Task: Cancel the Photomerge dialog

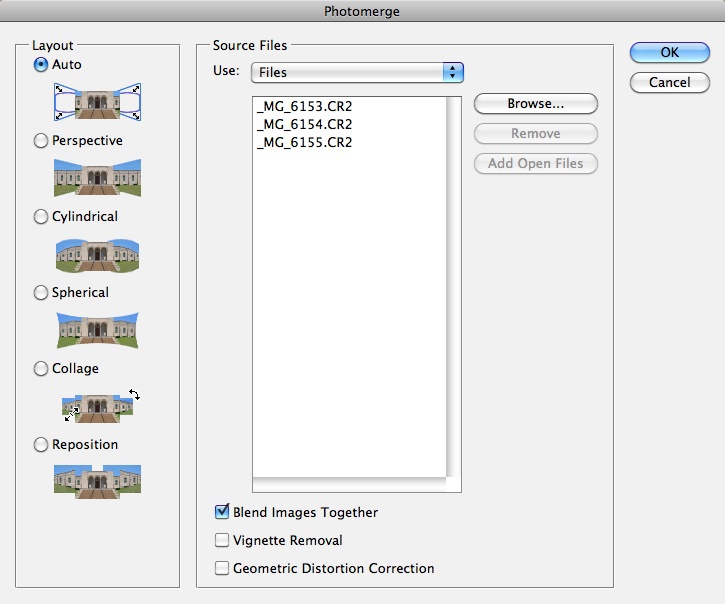Action: [x=669, y=82]
